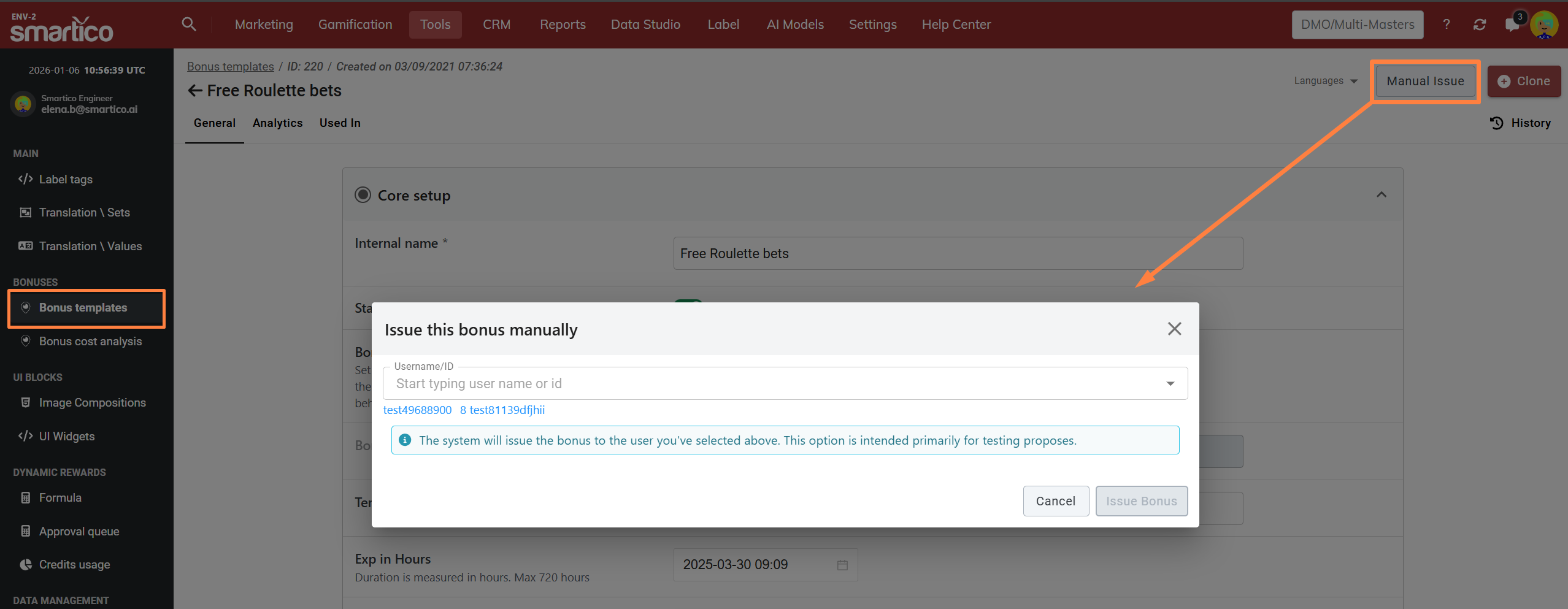Open the Username/ID dropdown arrow
The width and height of the screenshot is (1568, 609).
coord(1170,384)
